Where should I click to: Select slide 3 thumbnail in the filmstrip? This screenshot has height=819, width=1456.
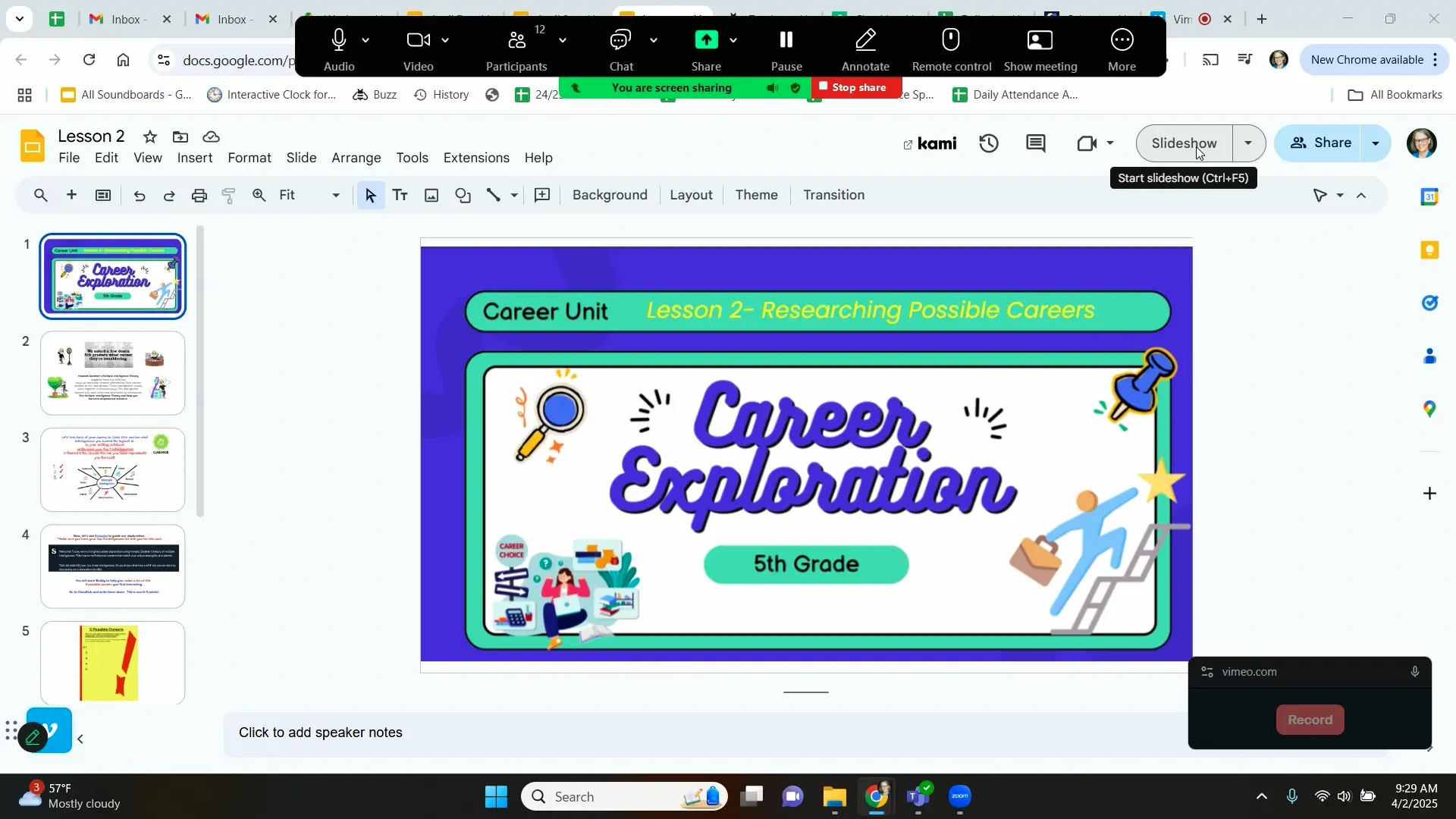click(x=111, y=469)
